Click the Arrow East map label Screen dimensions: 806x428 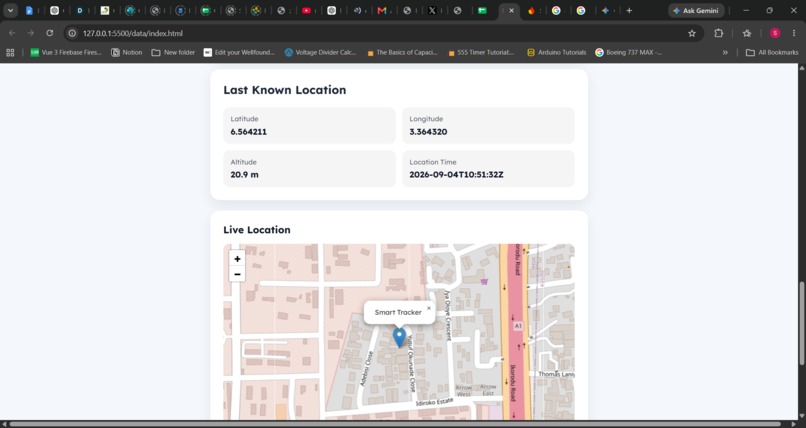click(488, 390)
